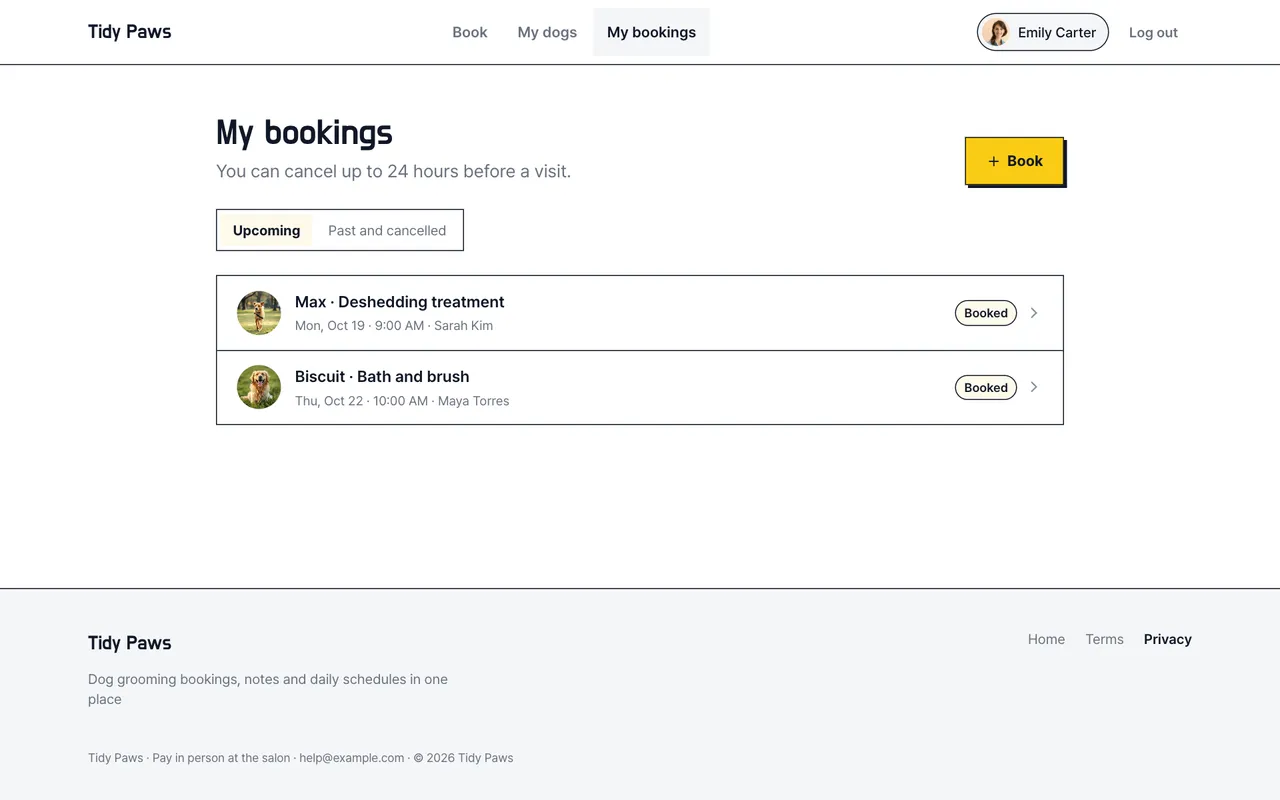Open the Privacy footer link
This screenshot has width=1280, height=800.
1168,639
